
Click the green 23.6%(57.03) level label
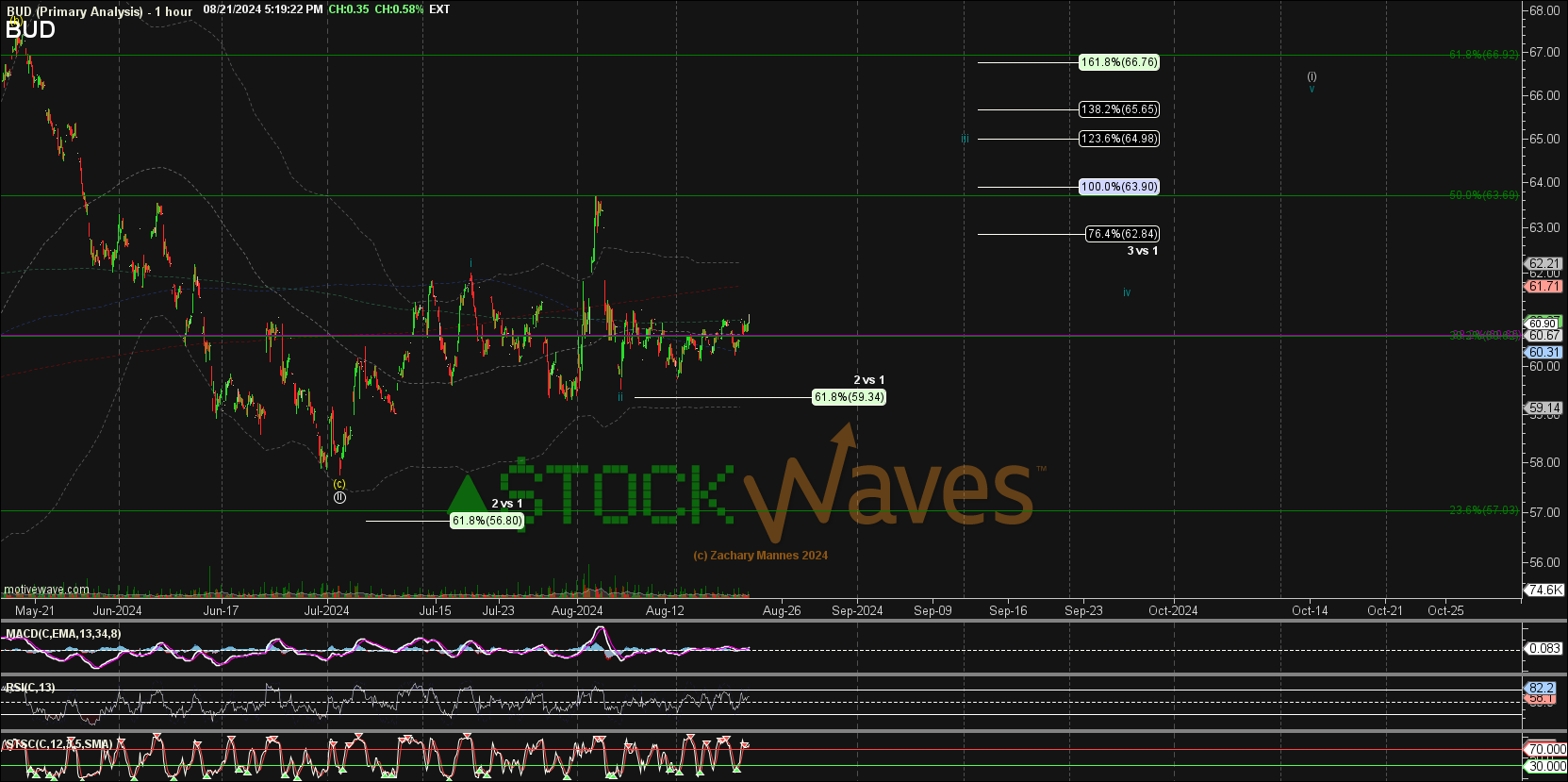[x=1483, y=510]
